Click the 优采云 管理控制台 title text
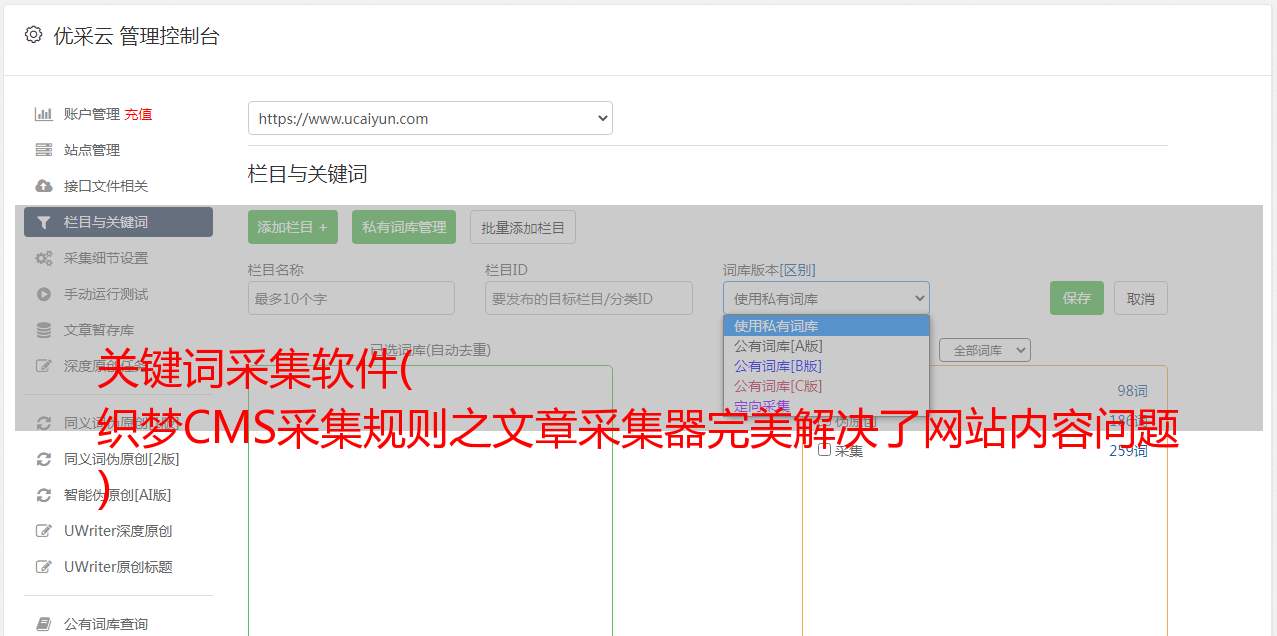Screen dimensions: 1277x636 [136, 36]
